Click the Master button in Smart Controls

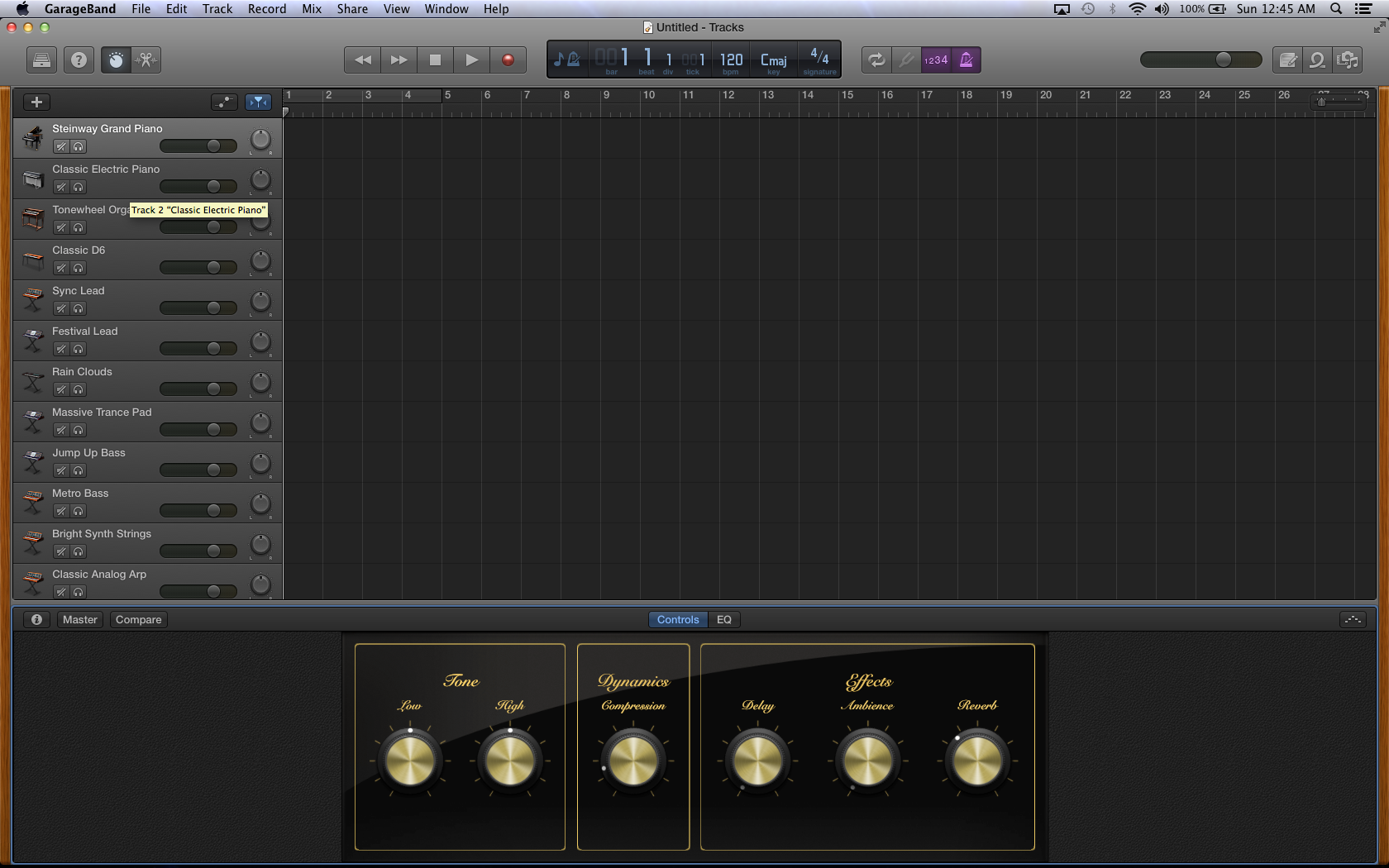pos(80,619)
